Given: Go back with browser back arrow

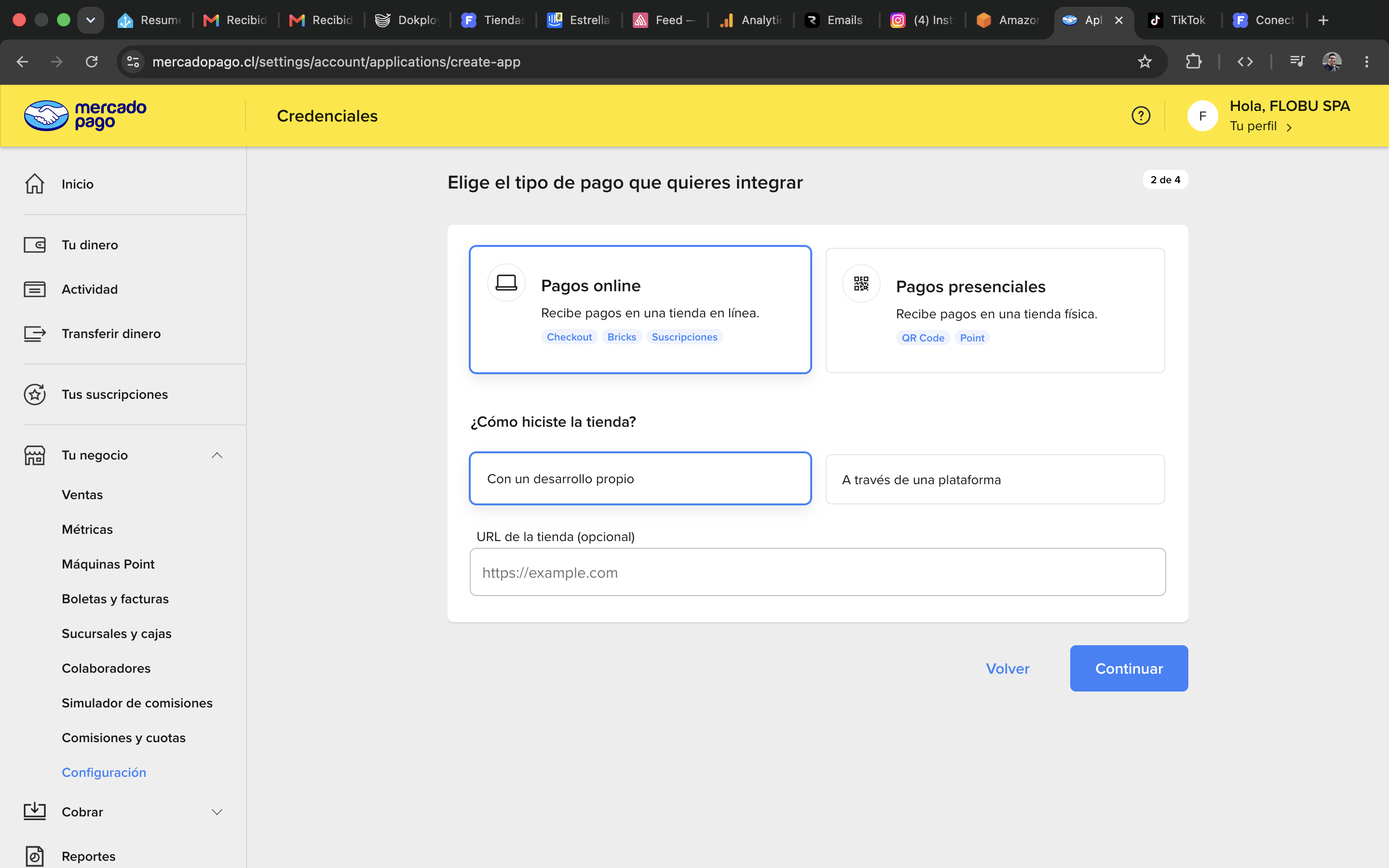Looking at the screenshot, I should [x=22, y=61].
